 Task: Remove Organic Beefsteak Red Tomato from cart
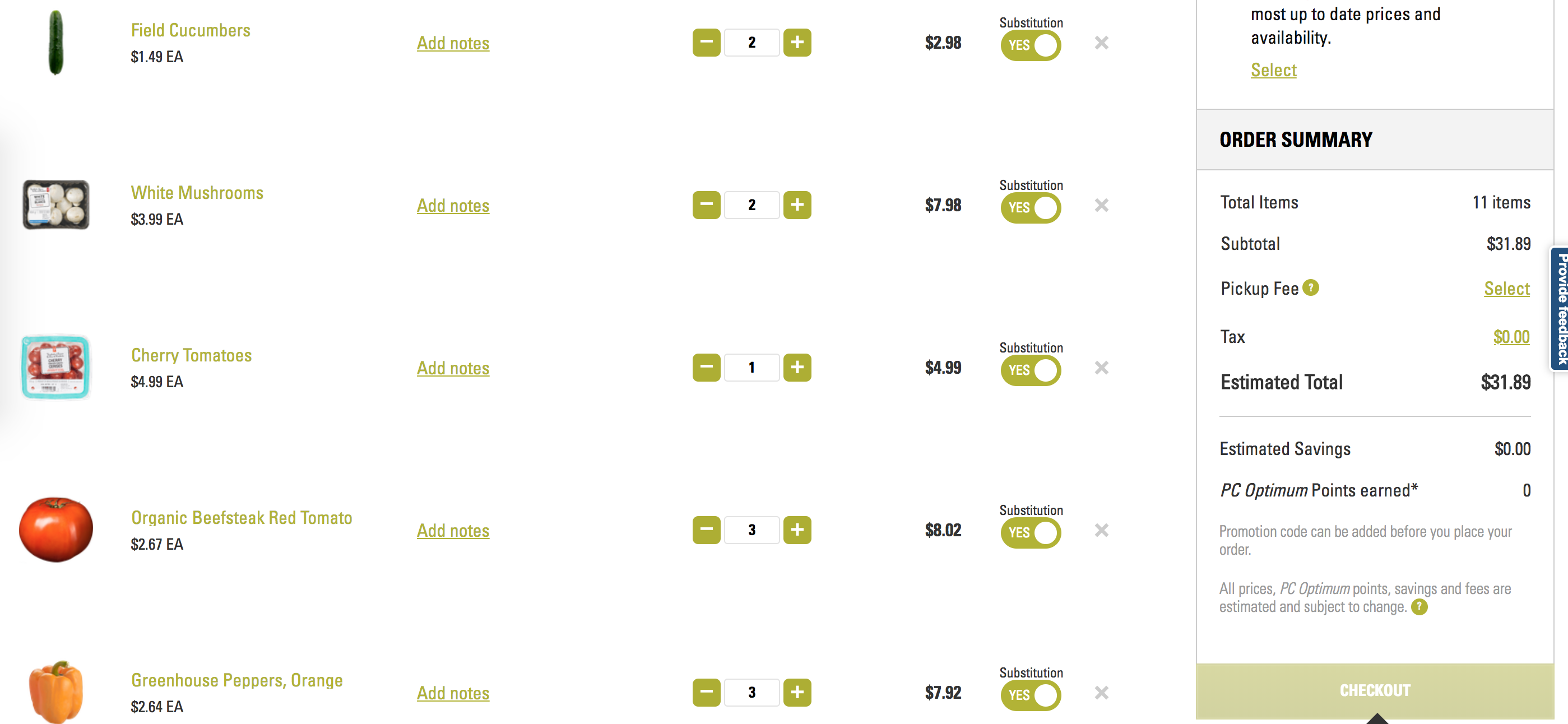click(1101, 530)
